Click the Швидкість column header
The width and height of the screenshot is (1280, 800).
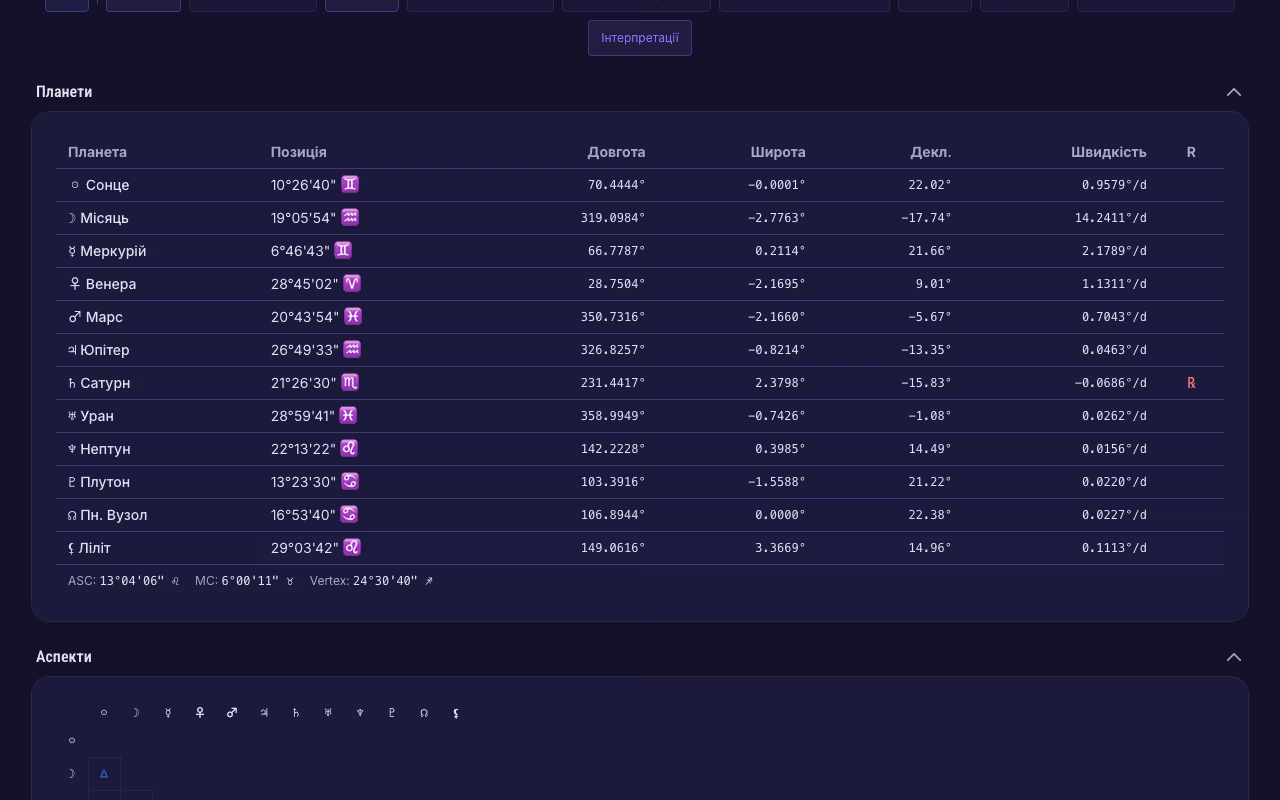coord(1108,152)
